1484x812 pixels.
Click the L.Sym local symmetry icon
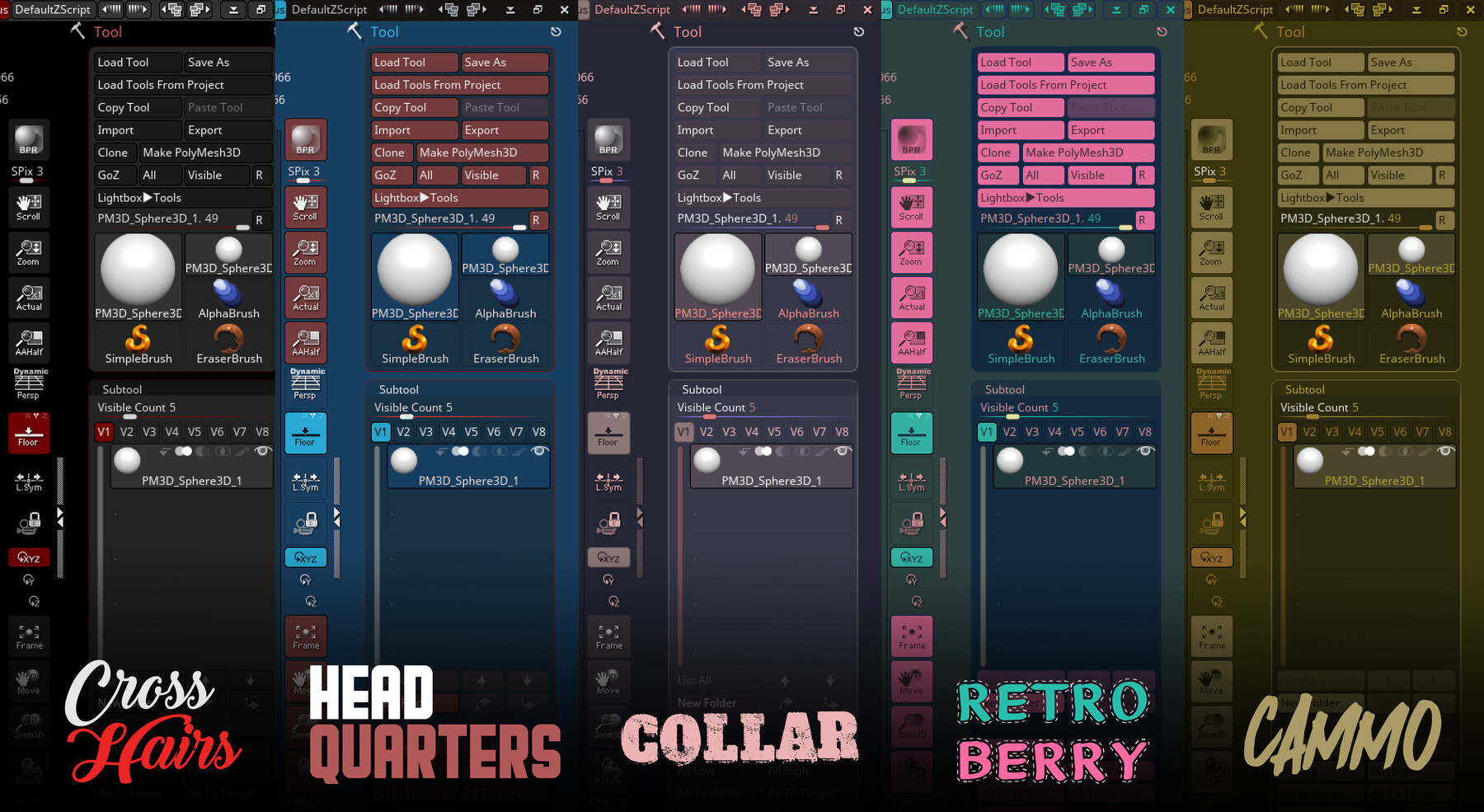pyautogui.click(x=28, y=481)
